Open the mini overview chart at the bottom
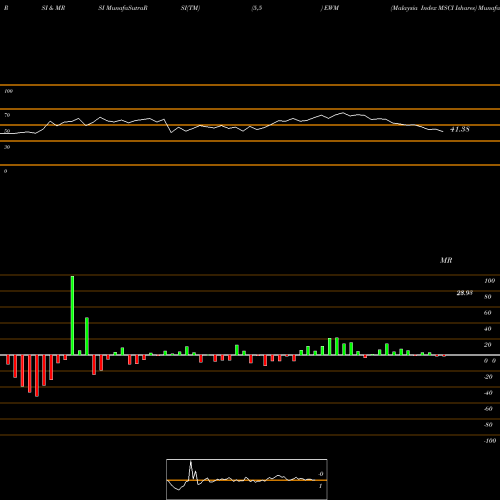Image resolution: width=500 pixels, height=500 pixels. coord(247,479)
